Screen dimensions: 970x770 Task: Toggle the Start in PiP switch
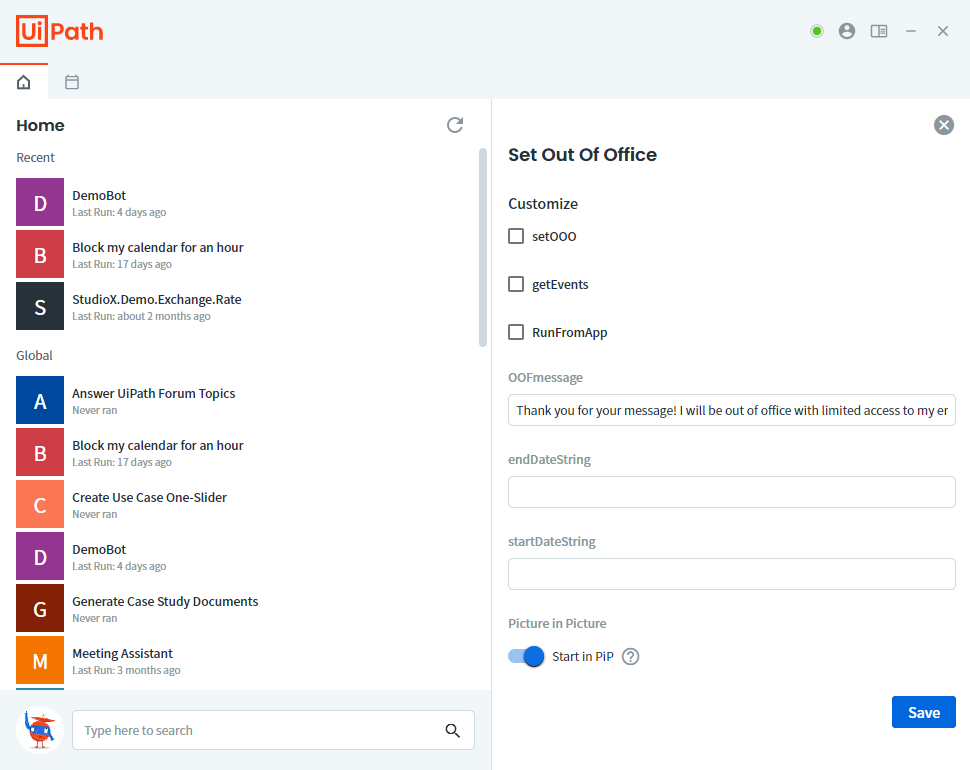click(526, 656)
